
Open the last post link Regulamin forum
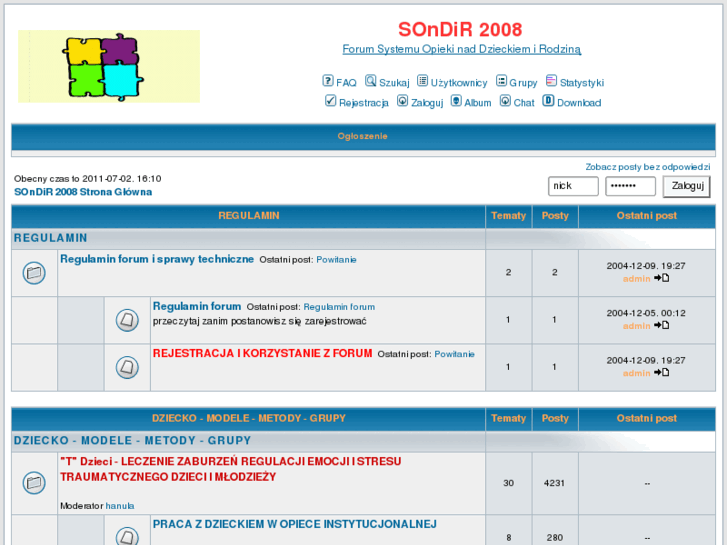point(339,307)
